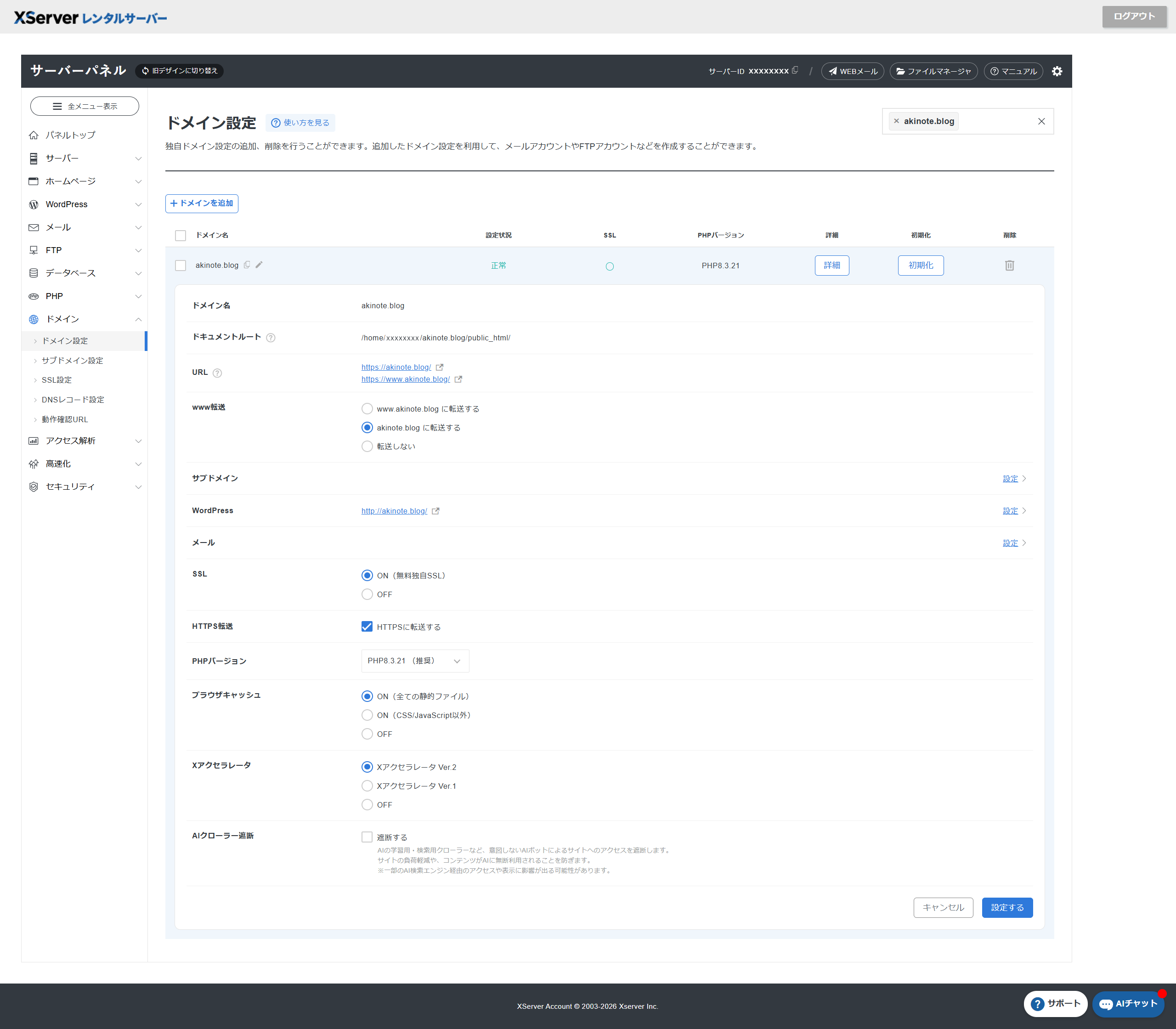Delete akinote.blog with trash icon

pyautogui.click(x=1009, y=266)
